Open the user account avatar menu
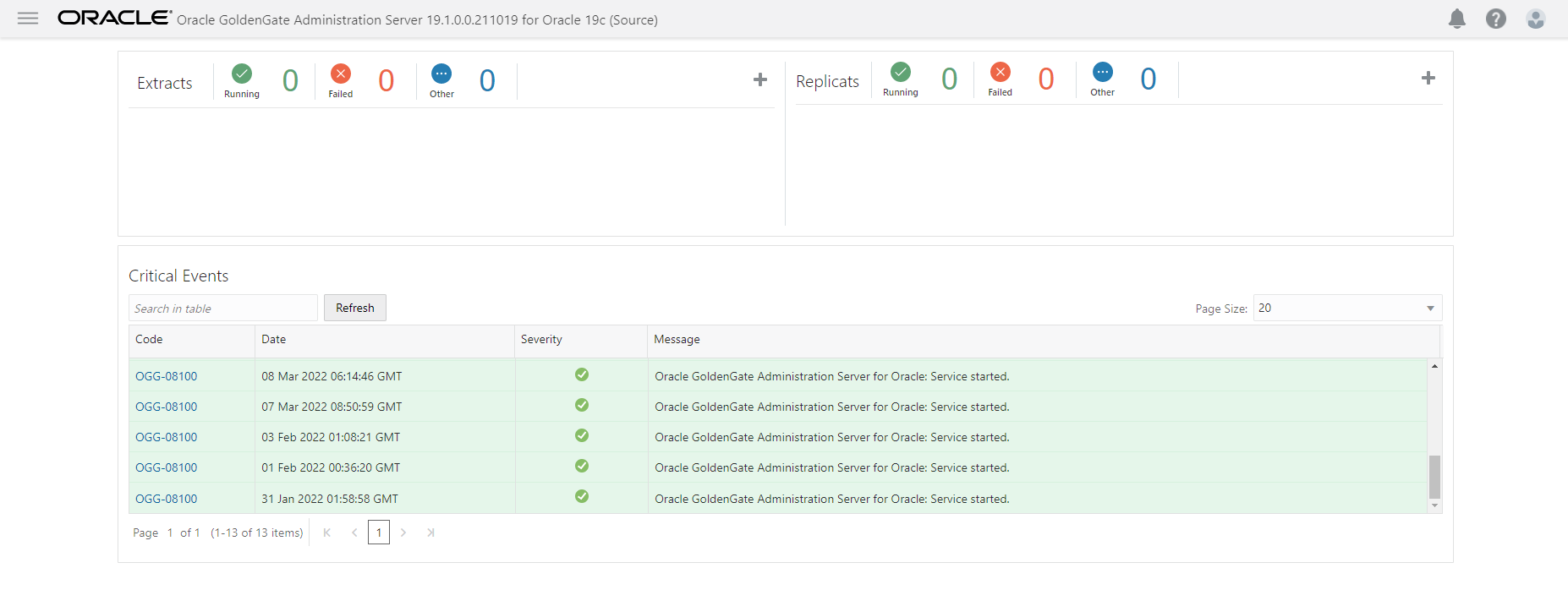 pos(1535,19)
